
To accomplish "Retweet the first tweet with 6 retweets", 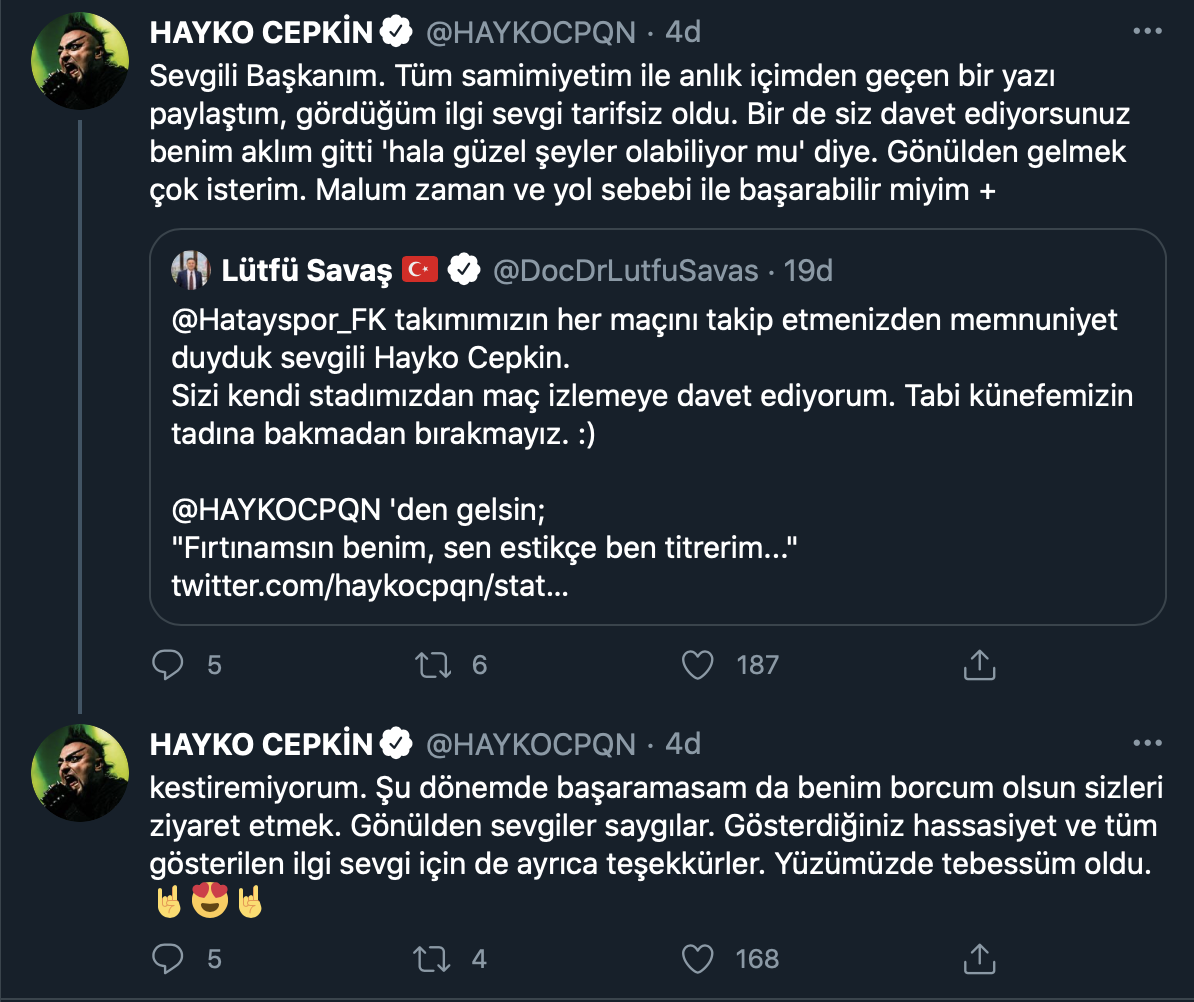I will coord(433,664).
